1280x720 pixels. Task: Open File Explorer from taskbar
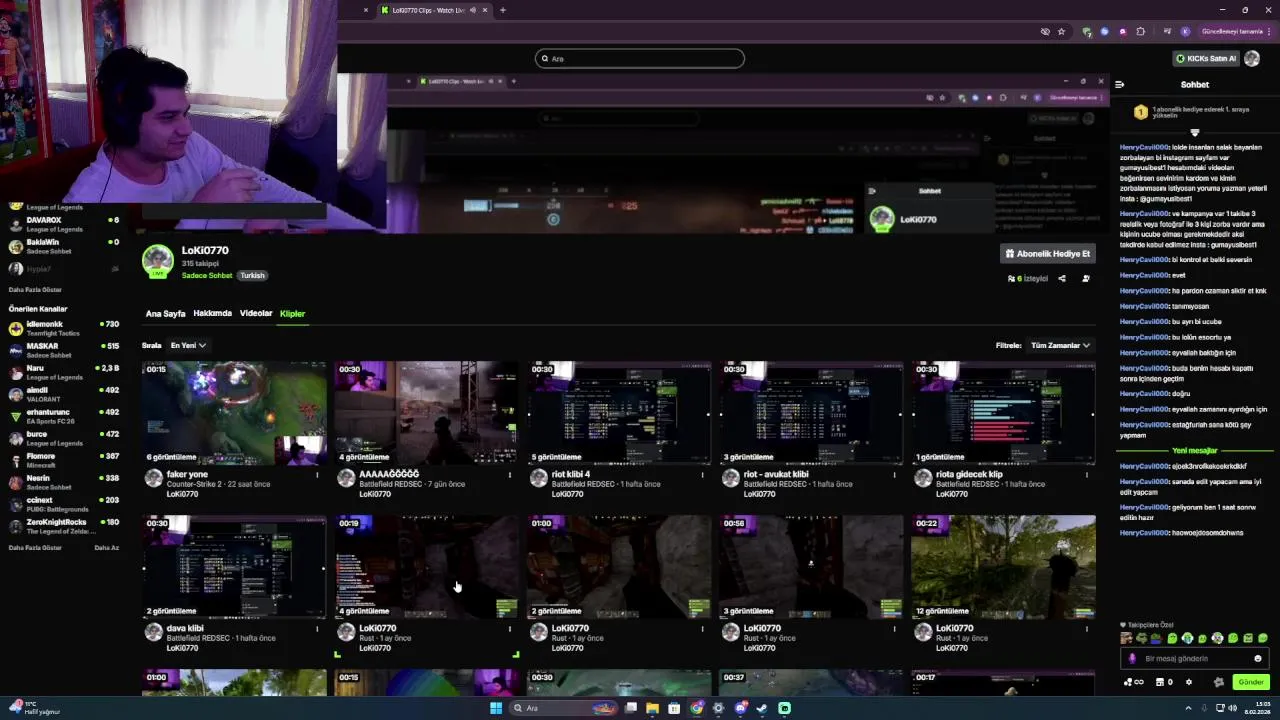tap(652, 708)
